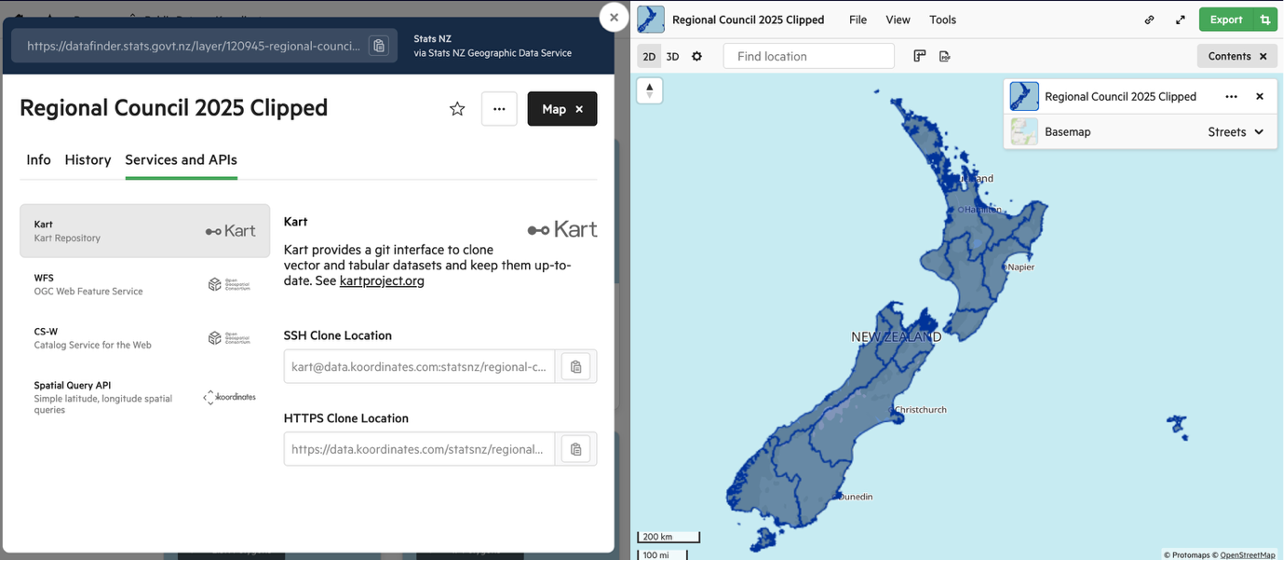The width and height of the screenshot is (1286, 565).
Task: Click the NEW ZEALAND label on the map
Action: (x=896, y=337)
